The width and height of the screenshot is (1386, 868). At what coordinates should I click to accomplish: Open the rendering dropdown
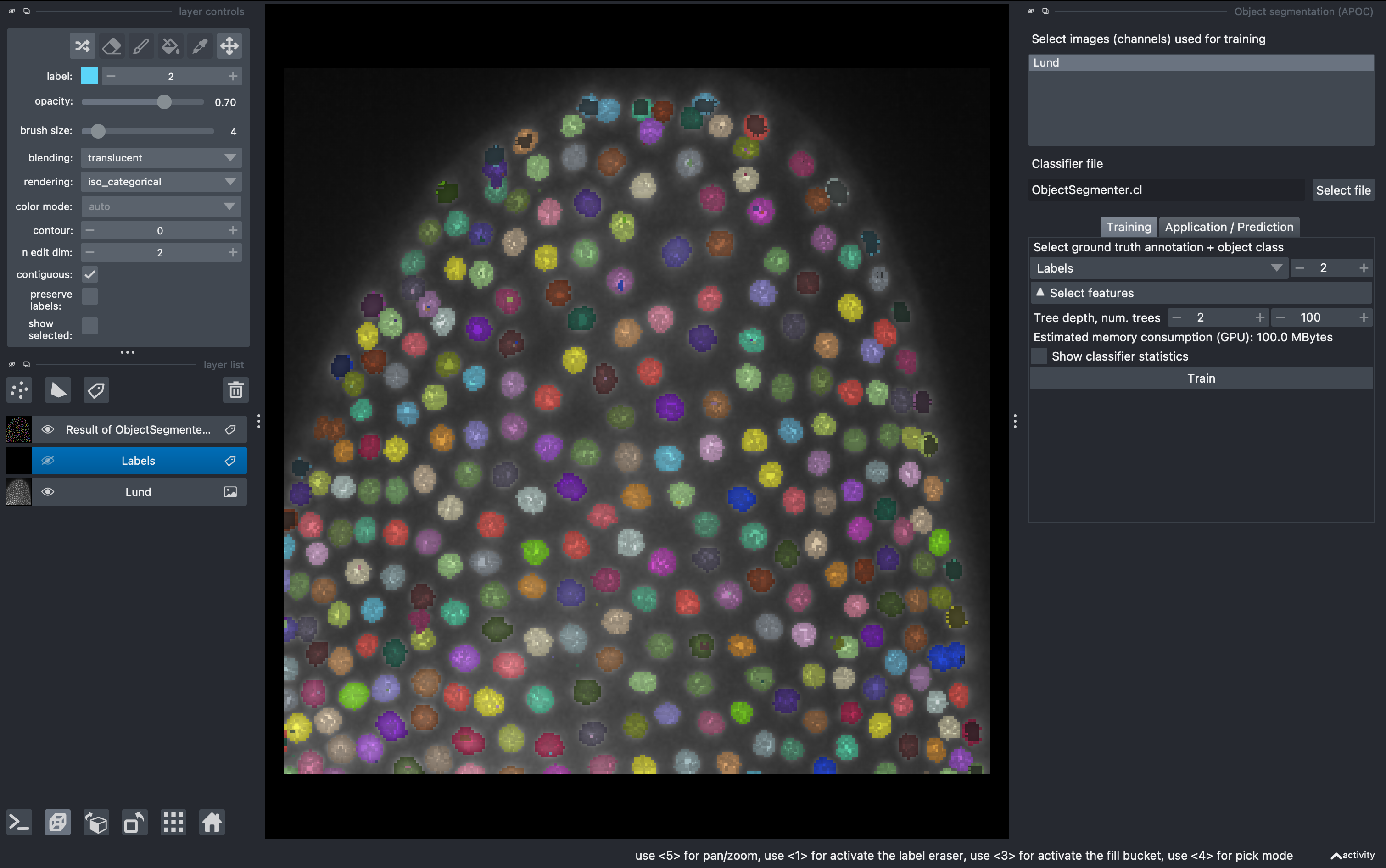tap(161, 182)
